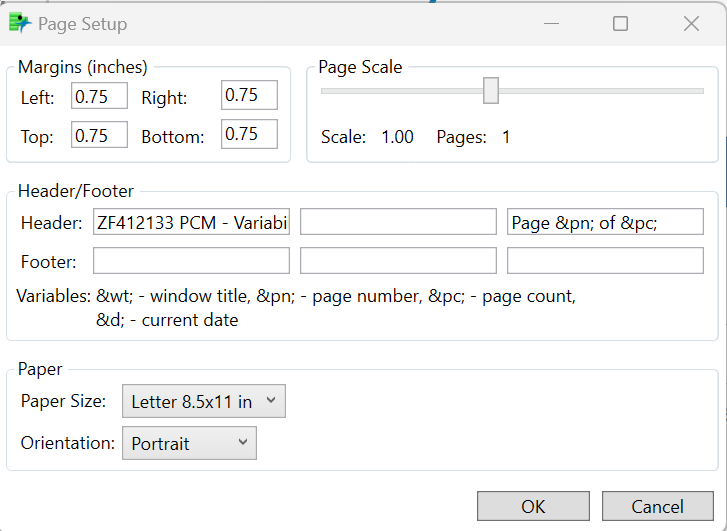Select the Right margin field
Image resolution: width=727 pixels, height=531 pixels.
pyautogui.click(x=249, y=96)
